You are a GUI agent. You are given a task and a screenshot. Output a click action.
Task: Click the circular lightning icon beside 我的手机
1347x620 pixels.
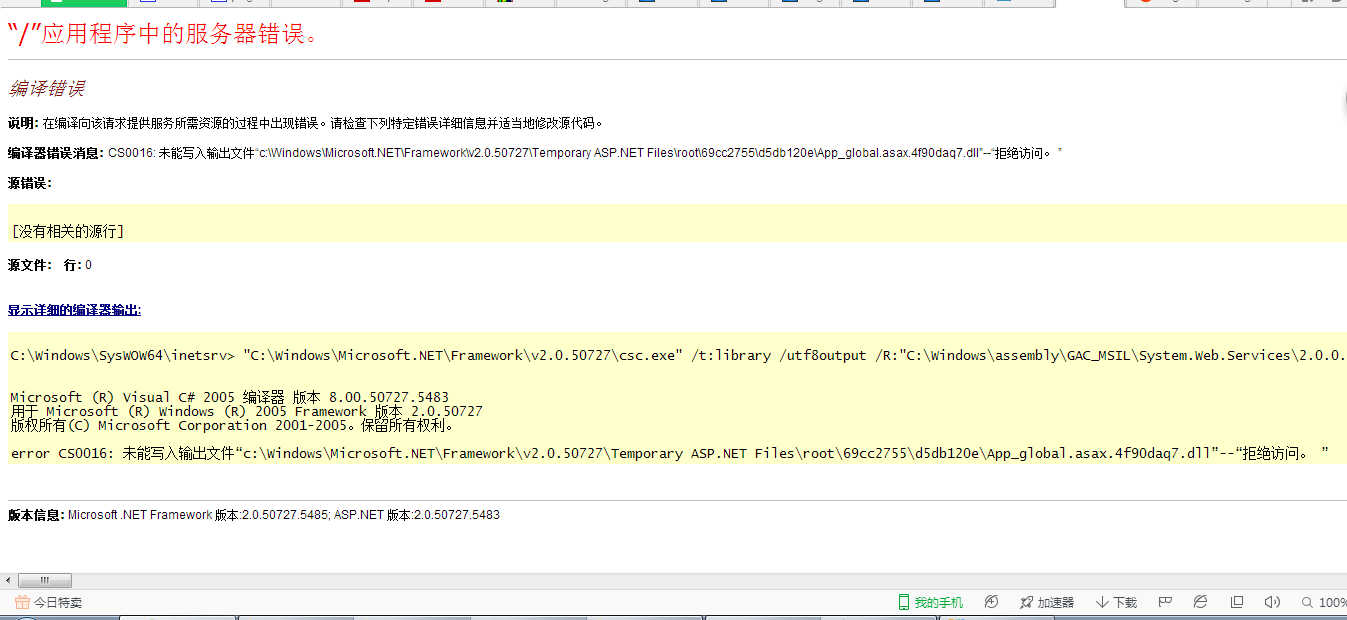tap(991, 602)
